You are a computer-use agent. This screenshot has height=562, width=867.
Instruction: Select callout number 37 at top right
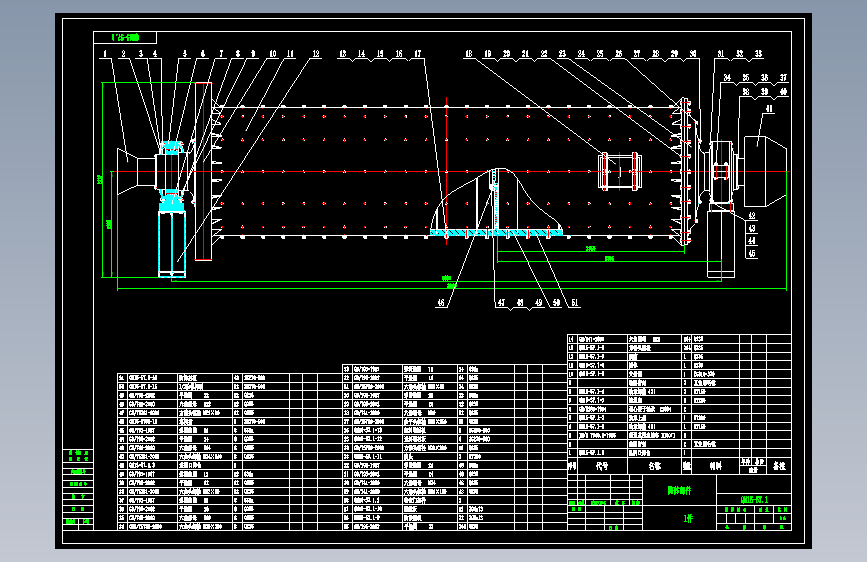pos(783,78)
